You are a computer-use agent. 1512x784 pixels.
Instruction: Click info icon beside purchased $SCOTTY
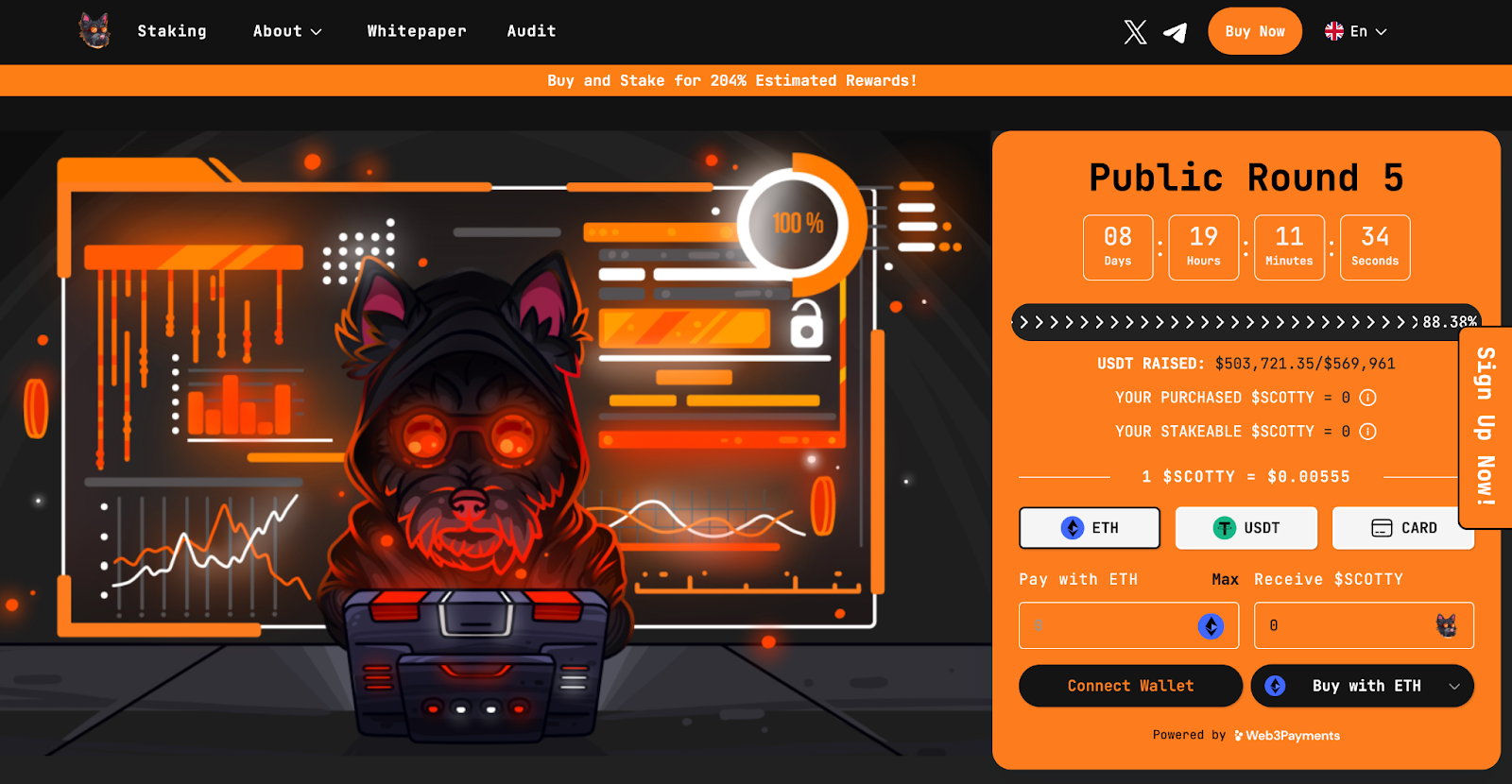coord(1367,398)
